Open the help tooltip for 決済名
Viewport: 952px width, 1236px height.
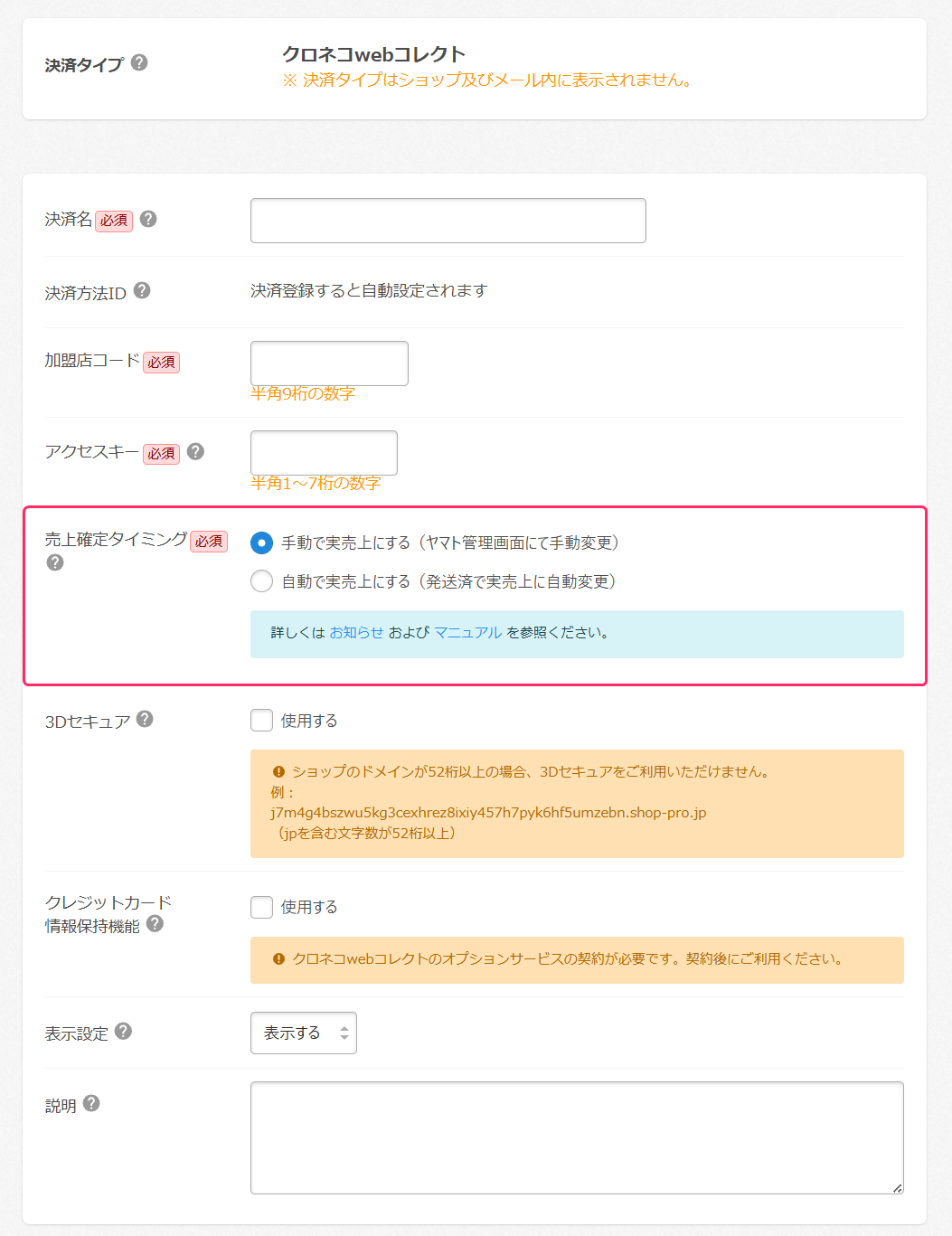click(x=150, y=218)
